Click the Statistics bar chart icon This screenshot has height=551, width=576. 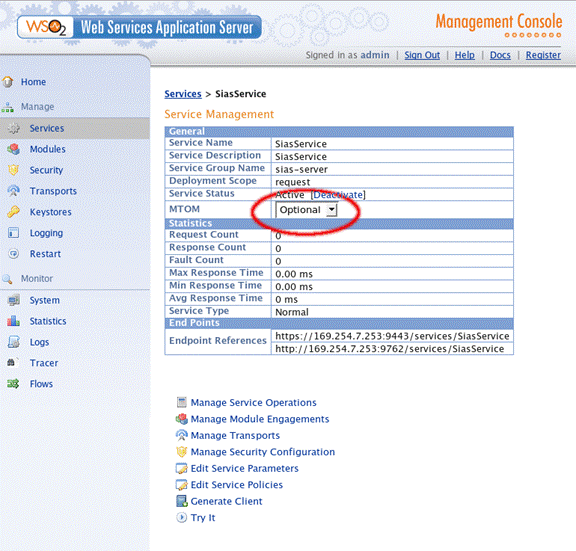pos(14,321)
